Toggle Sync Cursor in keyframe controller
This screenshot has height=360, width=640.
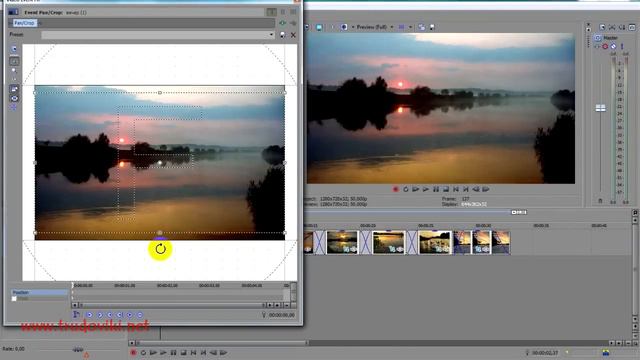(76, 315)
